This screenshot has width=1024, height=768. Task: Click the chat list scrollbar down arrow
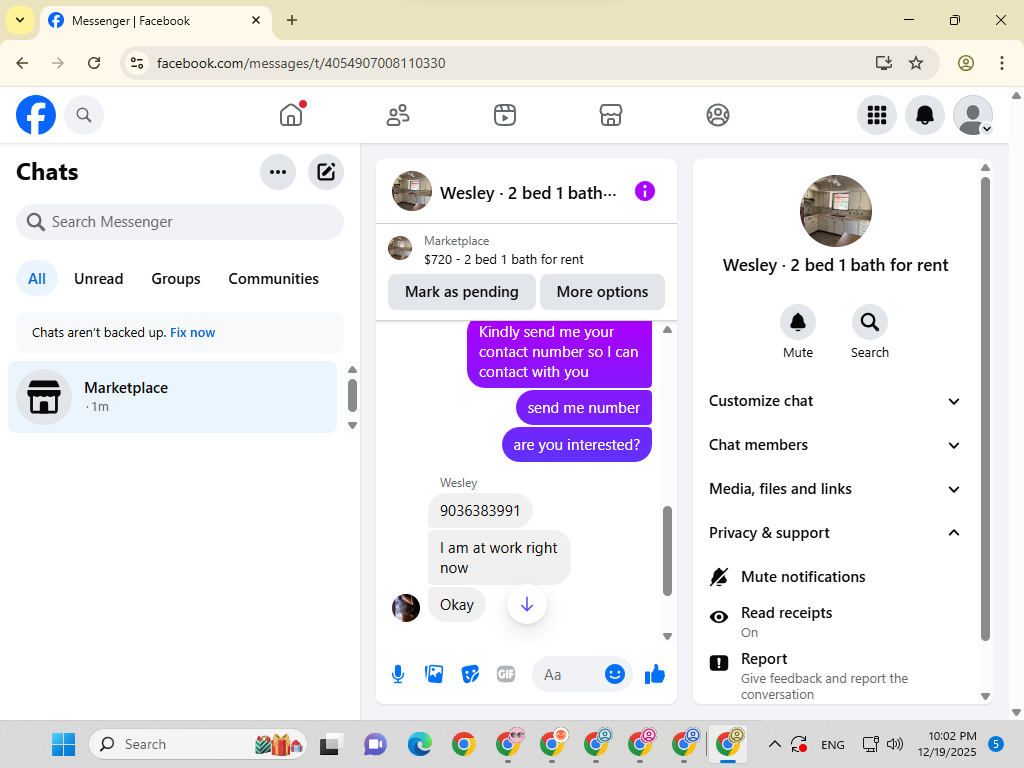[x=353, y=426]
